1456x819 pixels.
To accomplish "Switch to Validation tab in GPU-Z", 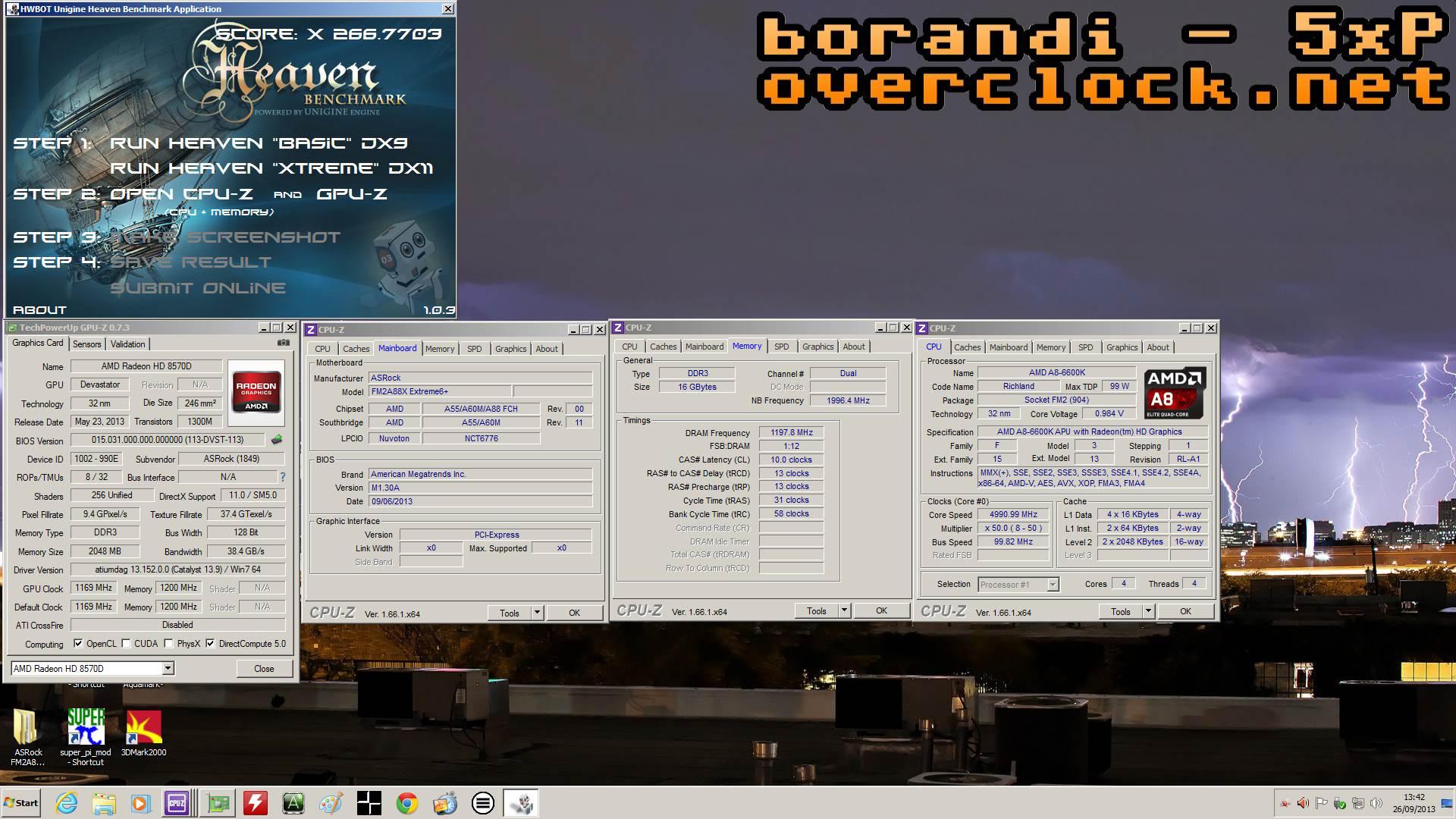I will pyautogui.click(x=127, y=344).
